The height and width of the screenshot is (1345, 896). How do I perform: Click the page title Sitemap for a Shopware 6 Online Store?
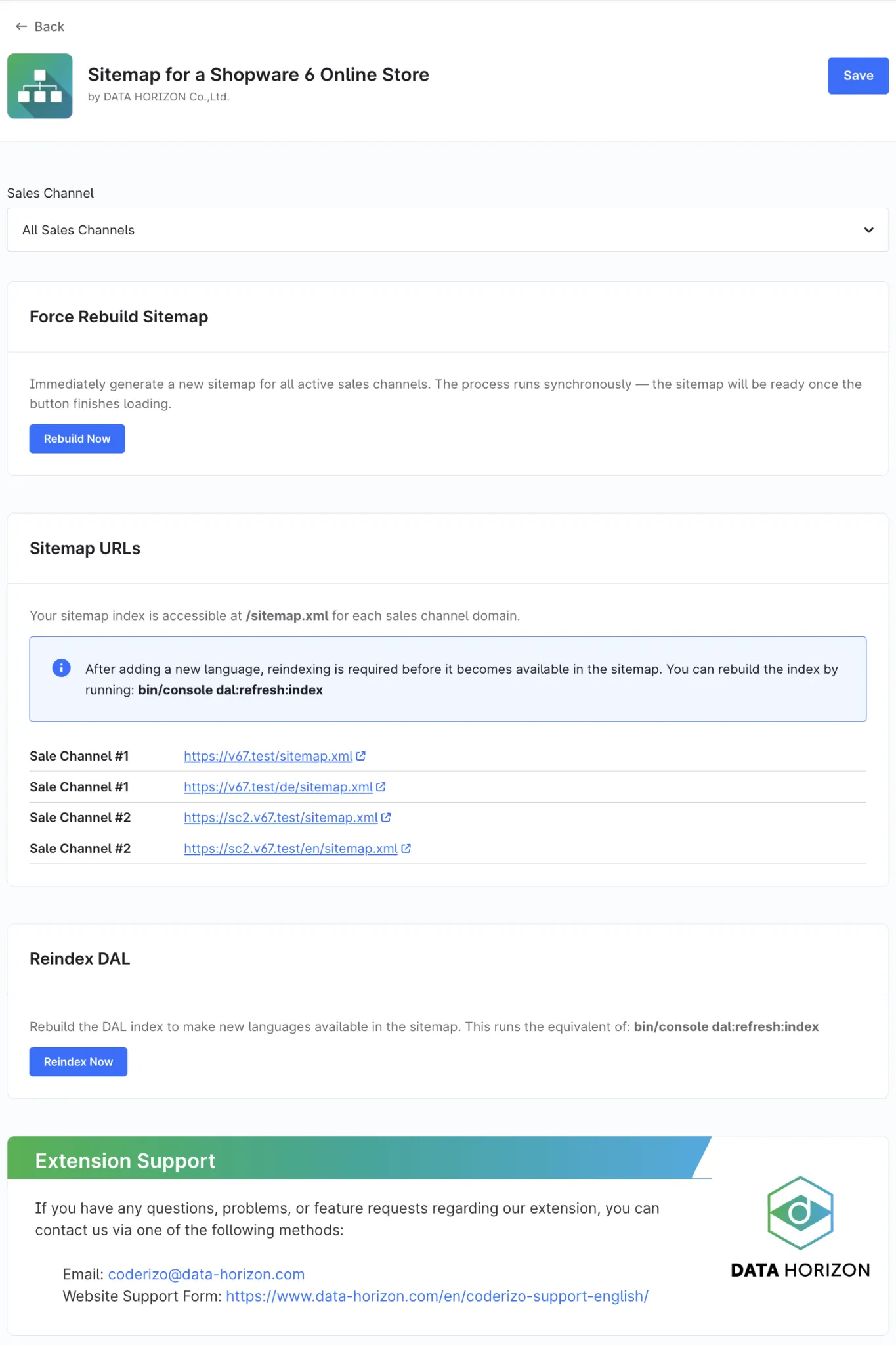259,75
